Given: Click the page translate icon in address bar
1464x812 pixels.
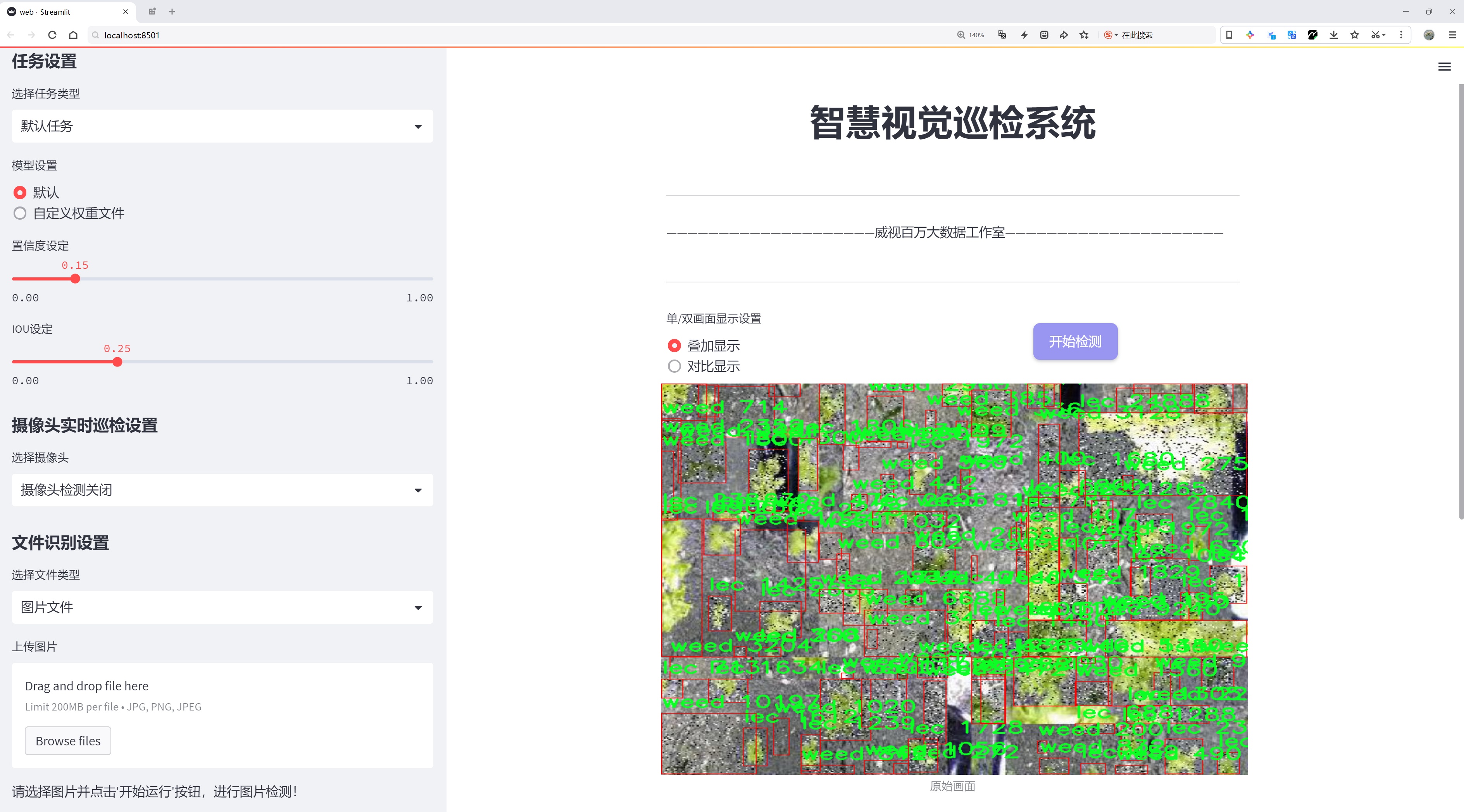Looking at the screenshot, I should pyautogui.click(x=1002, y=35).
